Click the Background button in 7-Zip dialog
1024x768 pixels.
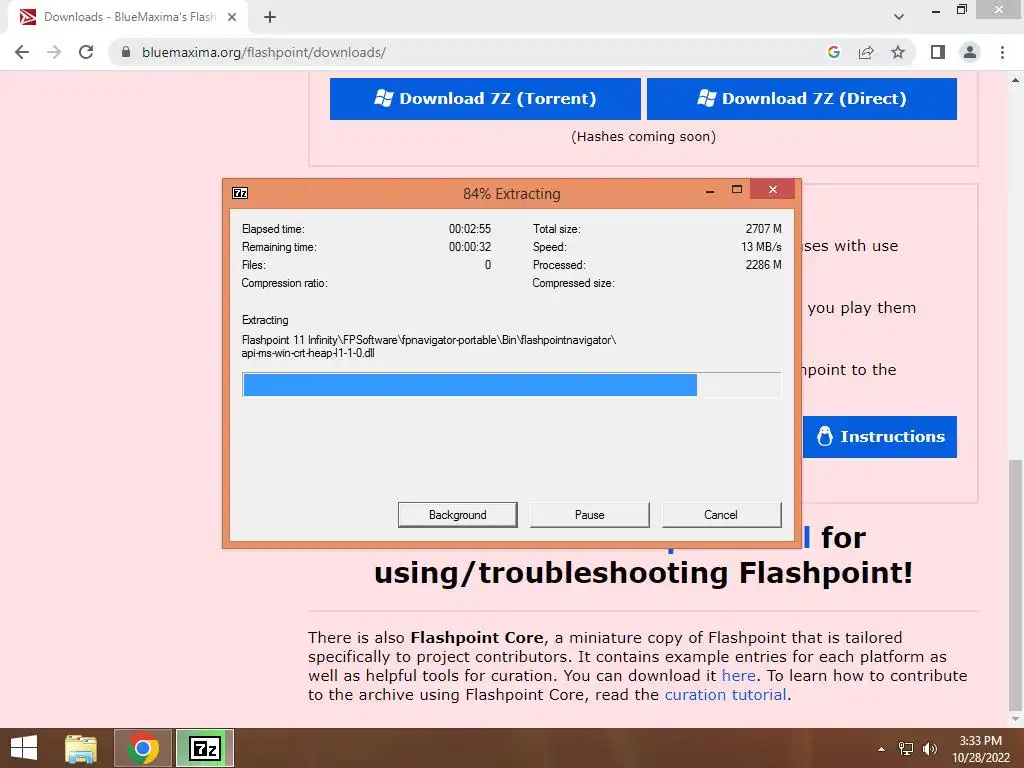(457, 515)
